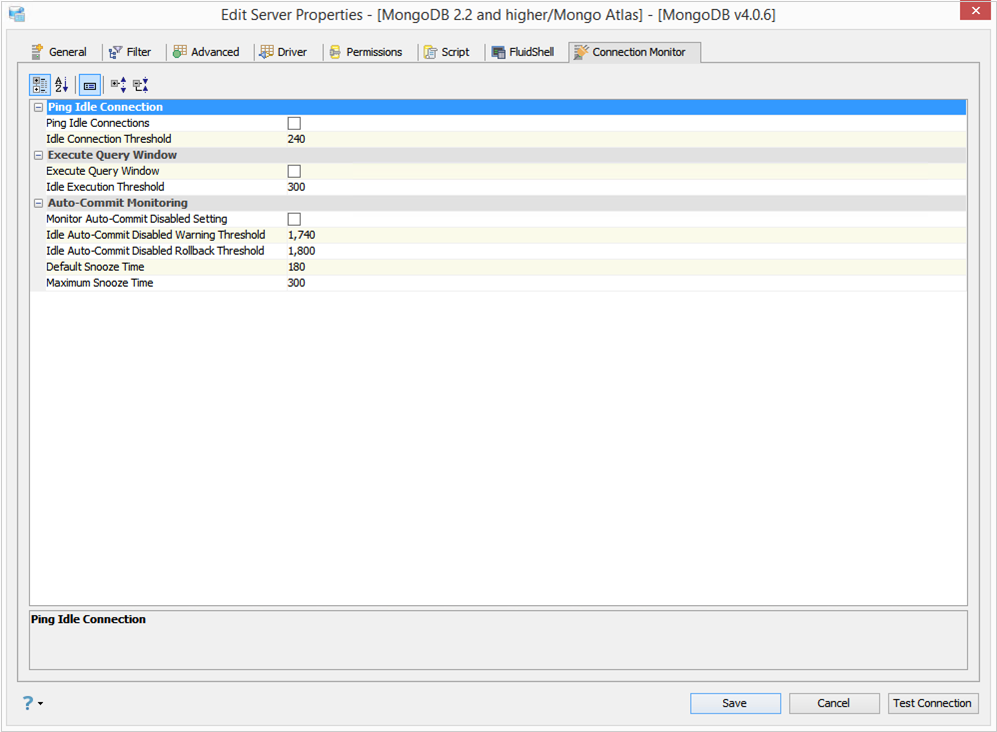Click the application icon in title bar
The image size is (997, 732).
pyautogui.click(x=17, y=14)
